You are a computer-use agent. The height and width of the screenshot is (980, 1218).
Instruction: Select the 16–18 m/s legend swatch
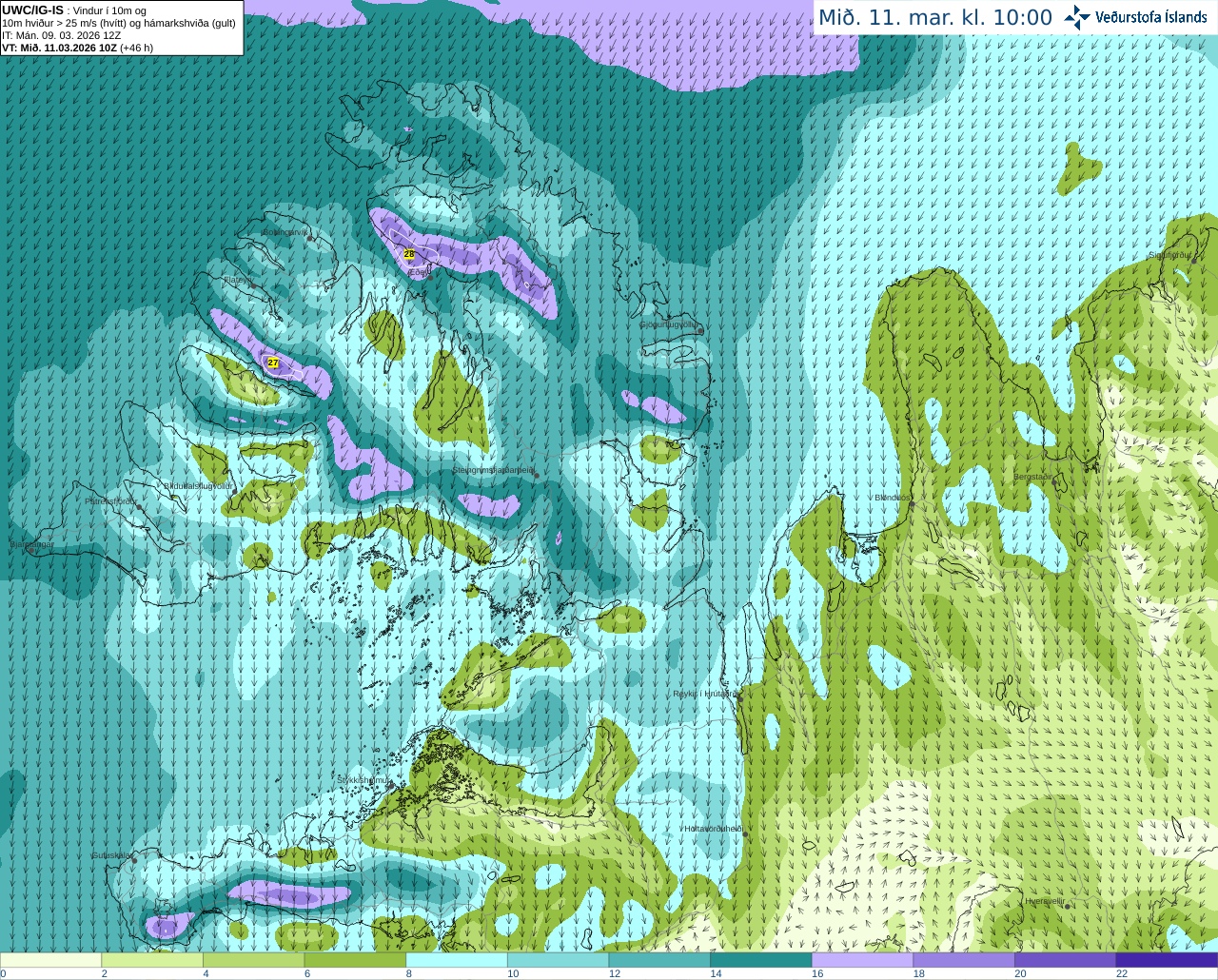862,960
